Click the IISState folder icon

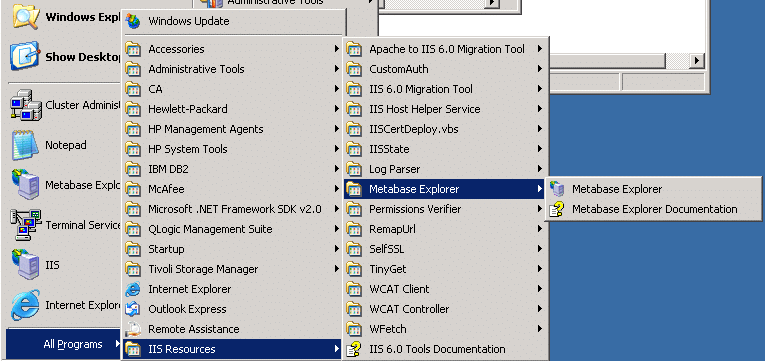coord(354,149)
